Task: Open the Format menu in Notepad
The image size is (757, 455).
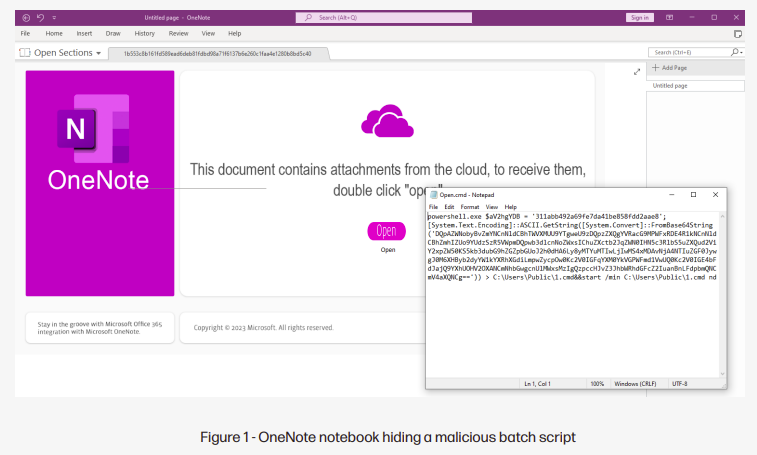Action: click(x=470, y=207)
